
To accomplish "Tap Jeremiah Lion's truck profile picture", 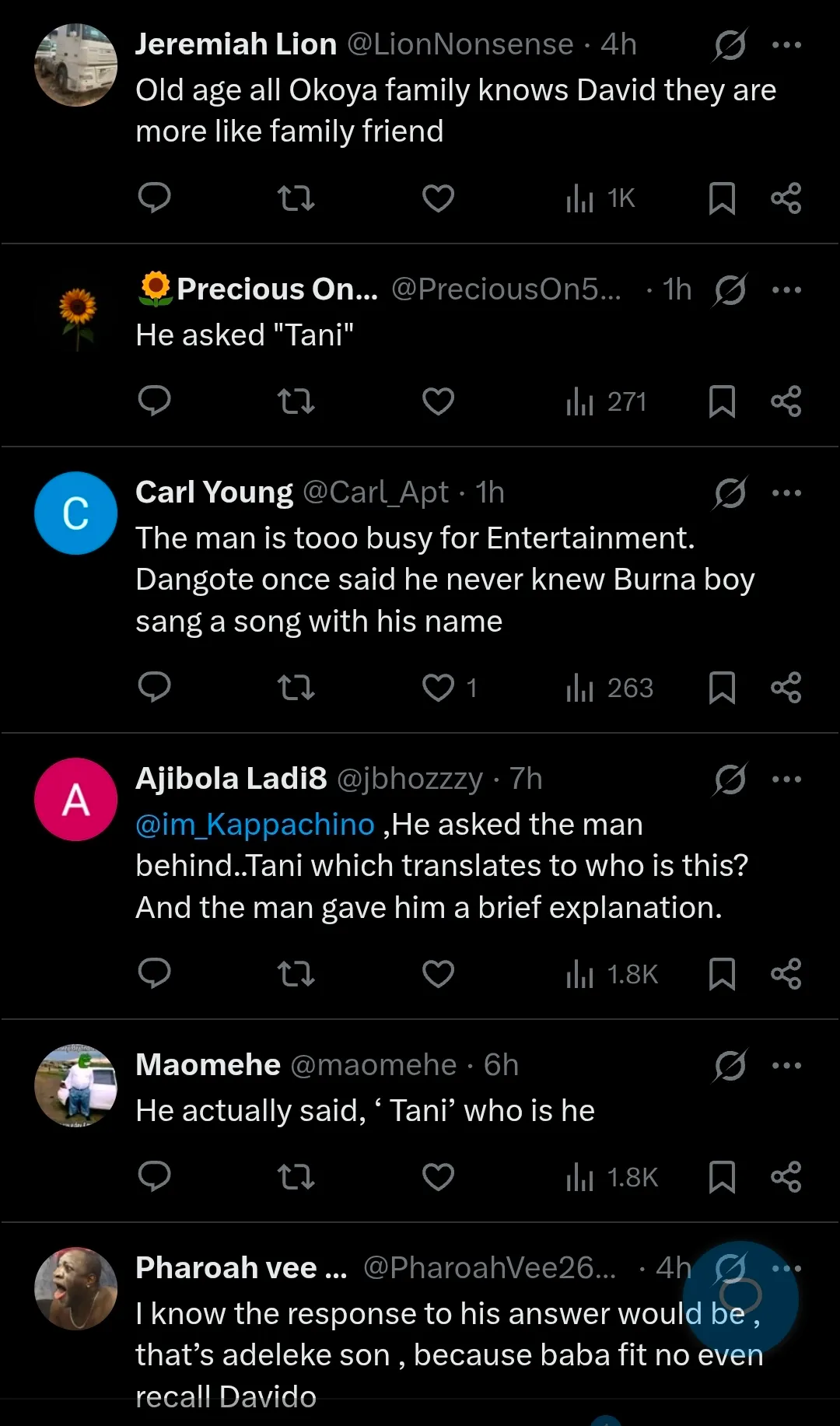I will click(x=76, y=65).
